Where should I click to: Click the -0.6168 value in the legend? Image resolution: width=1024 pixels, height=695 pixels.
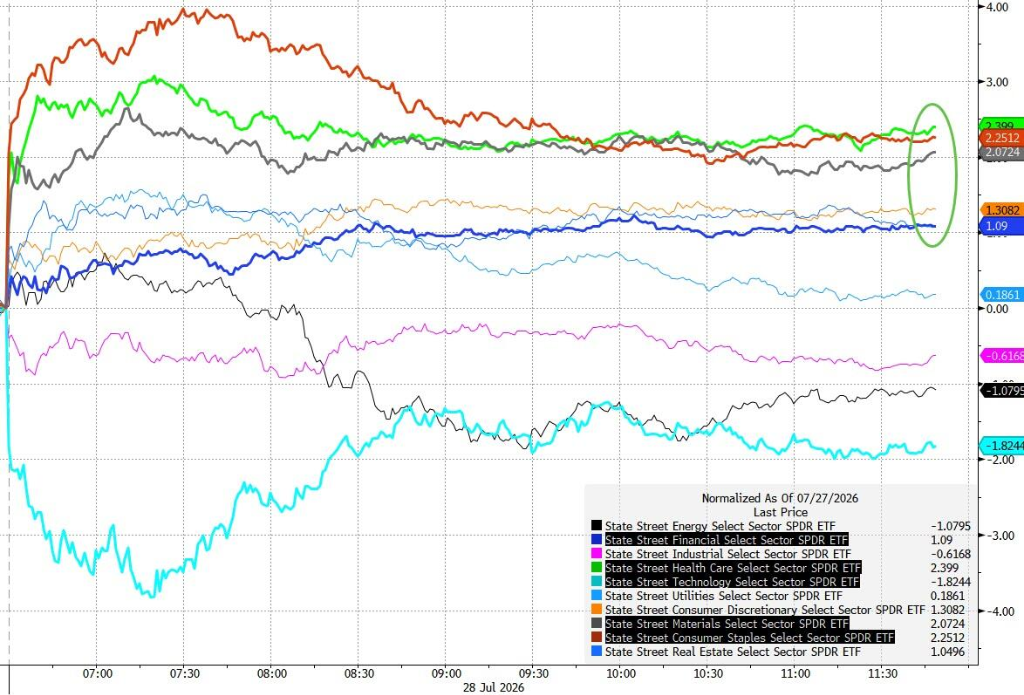[950, 554]
